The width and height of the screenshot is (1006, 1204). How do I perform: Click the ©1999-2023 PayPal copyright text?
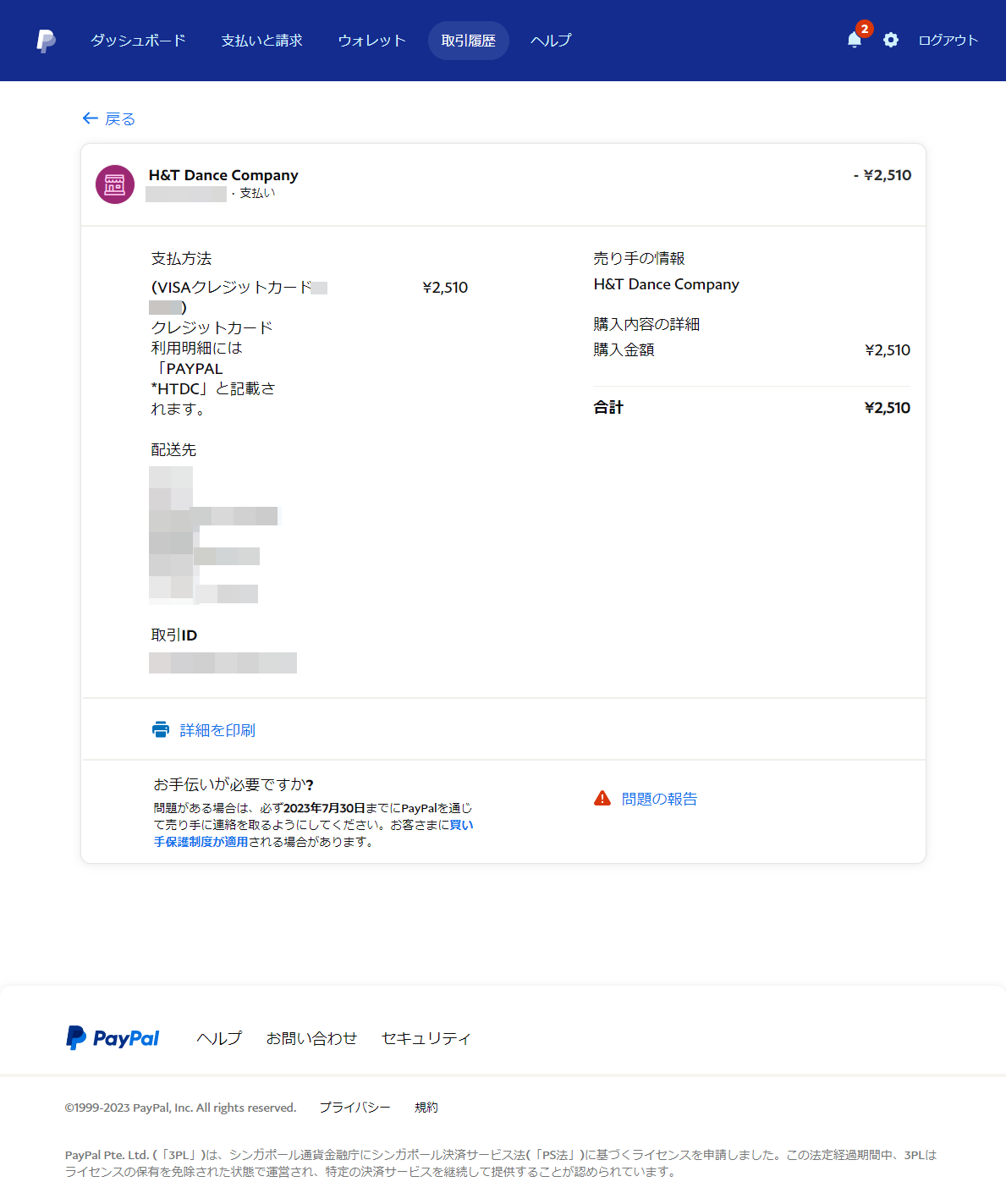(x=181, y=1108)
